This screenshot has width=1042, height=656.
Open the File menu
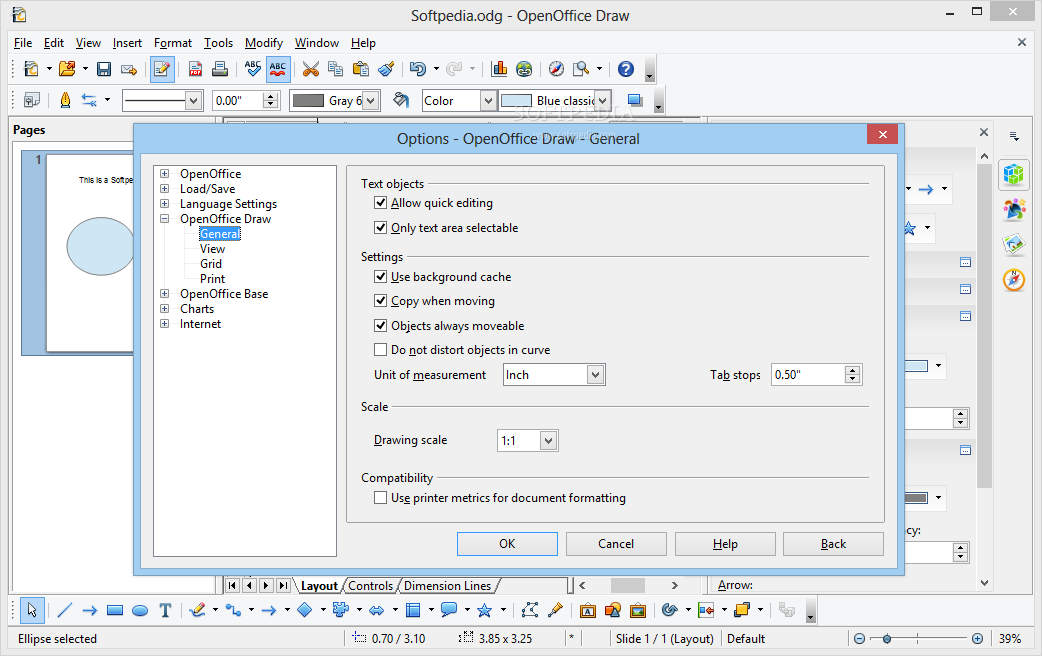[23, 43]
